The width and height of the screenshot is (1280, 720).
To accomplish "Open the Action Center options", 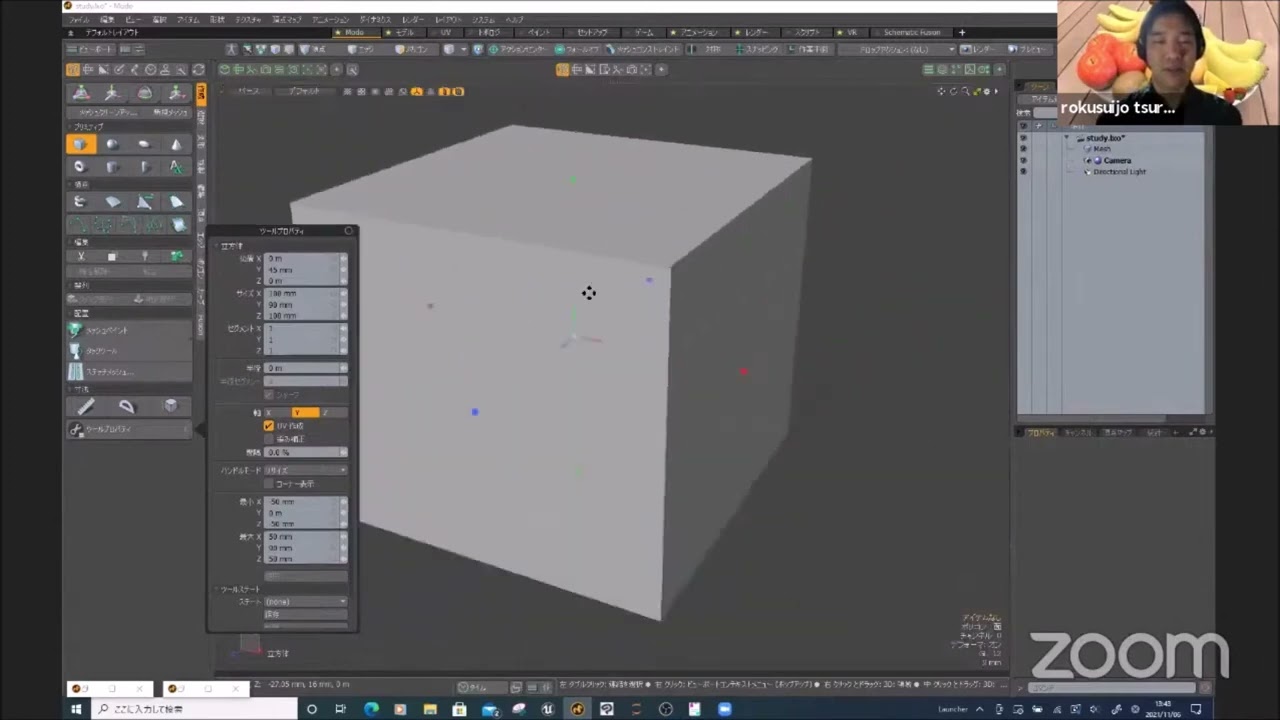I will click(x=520, y=49).
